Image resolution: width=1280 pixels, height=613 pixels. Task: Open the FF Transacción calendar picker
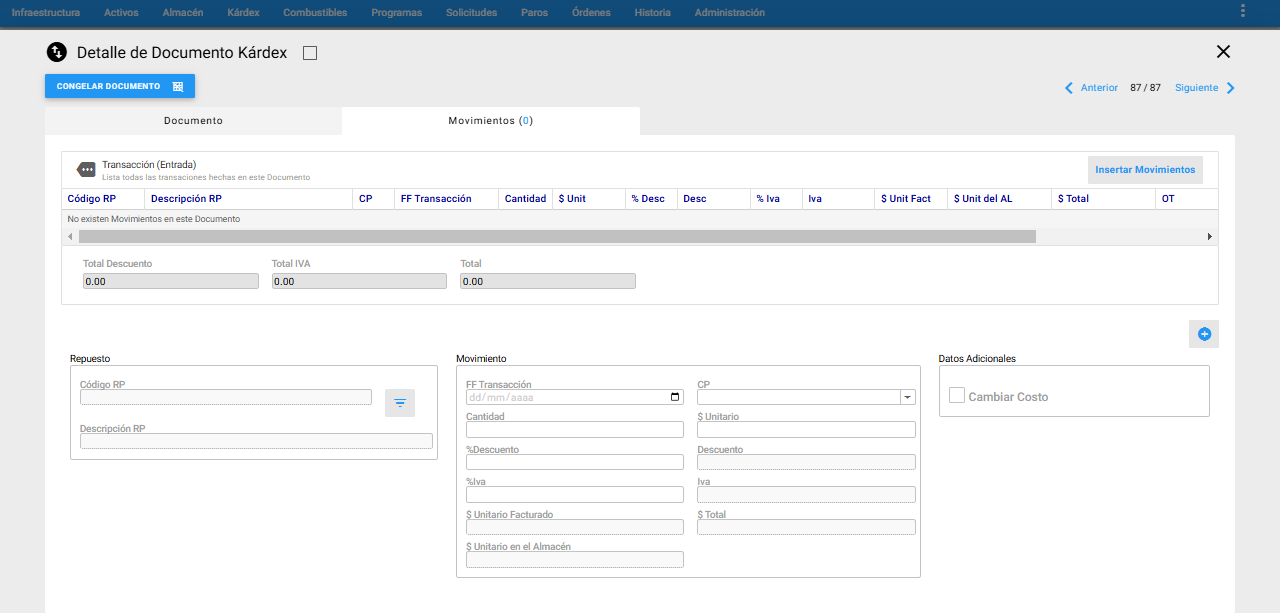(675, 397)
